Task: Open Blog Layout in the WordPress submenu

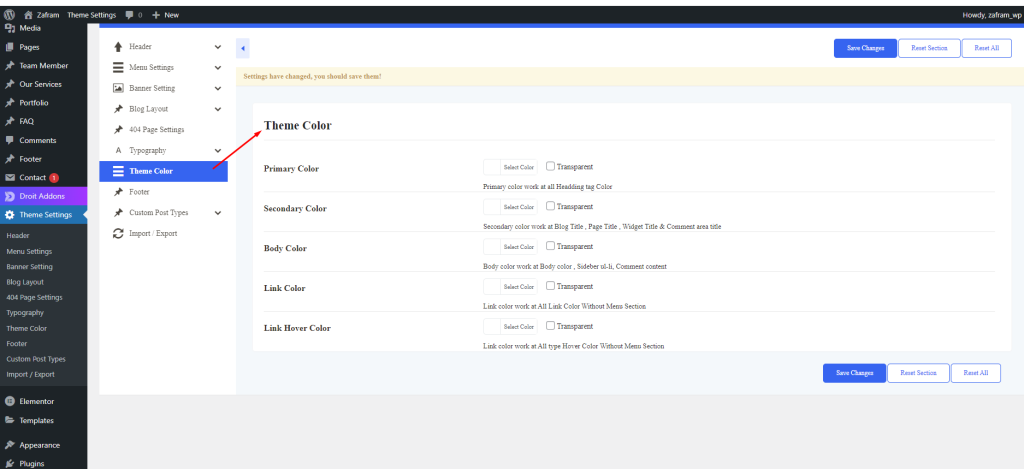Action: (25, 282)
